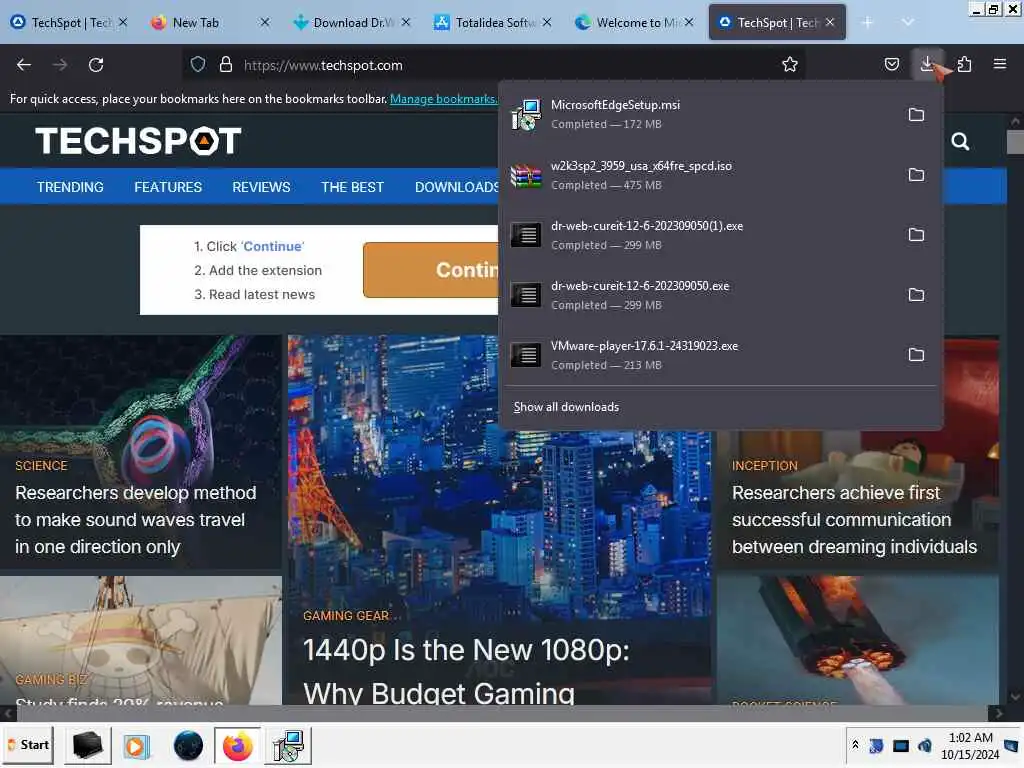
Task: Click the volume tray icon
Action: click(925, 746)
